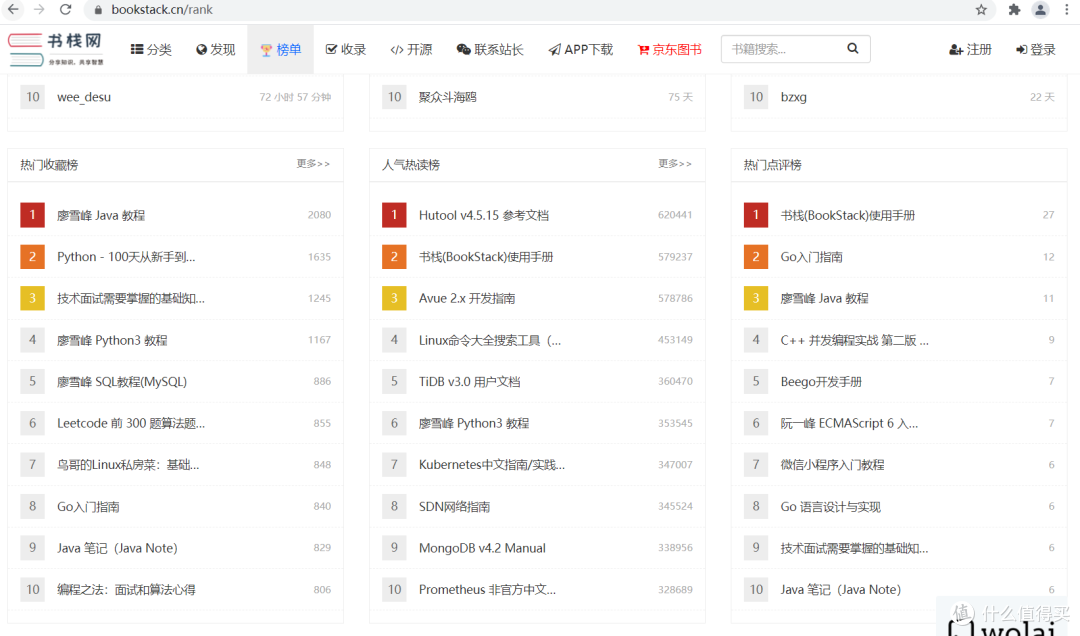The height and width of the screenshot is (636, 1080).
Task: Click the address bar URL bookstack.cn/rank
Action: pyautogui.click(x=162, y=10)
